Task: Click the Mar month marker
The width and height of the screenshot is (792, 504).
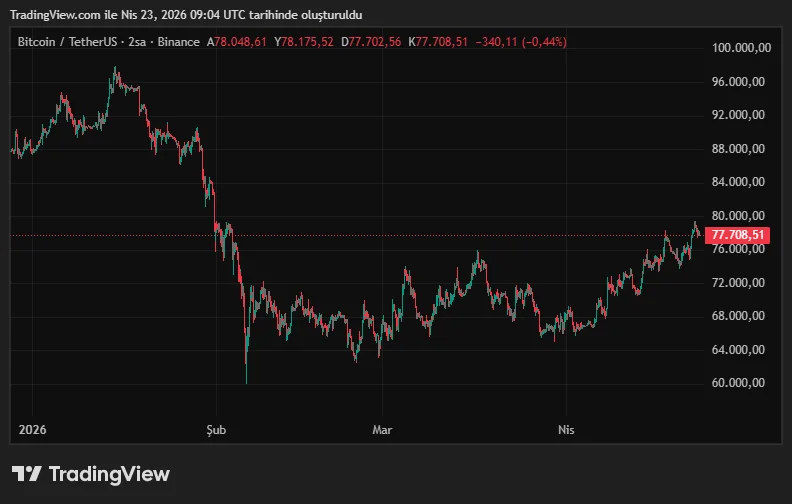Action: click(382, 429)
